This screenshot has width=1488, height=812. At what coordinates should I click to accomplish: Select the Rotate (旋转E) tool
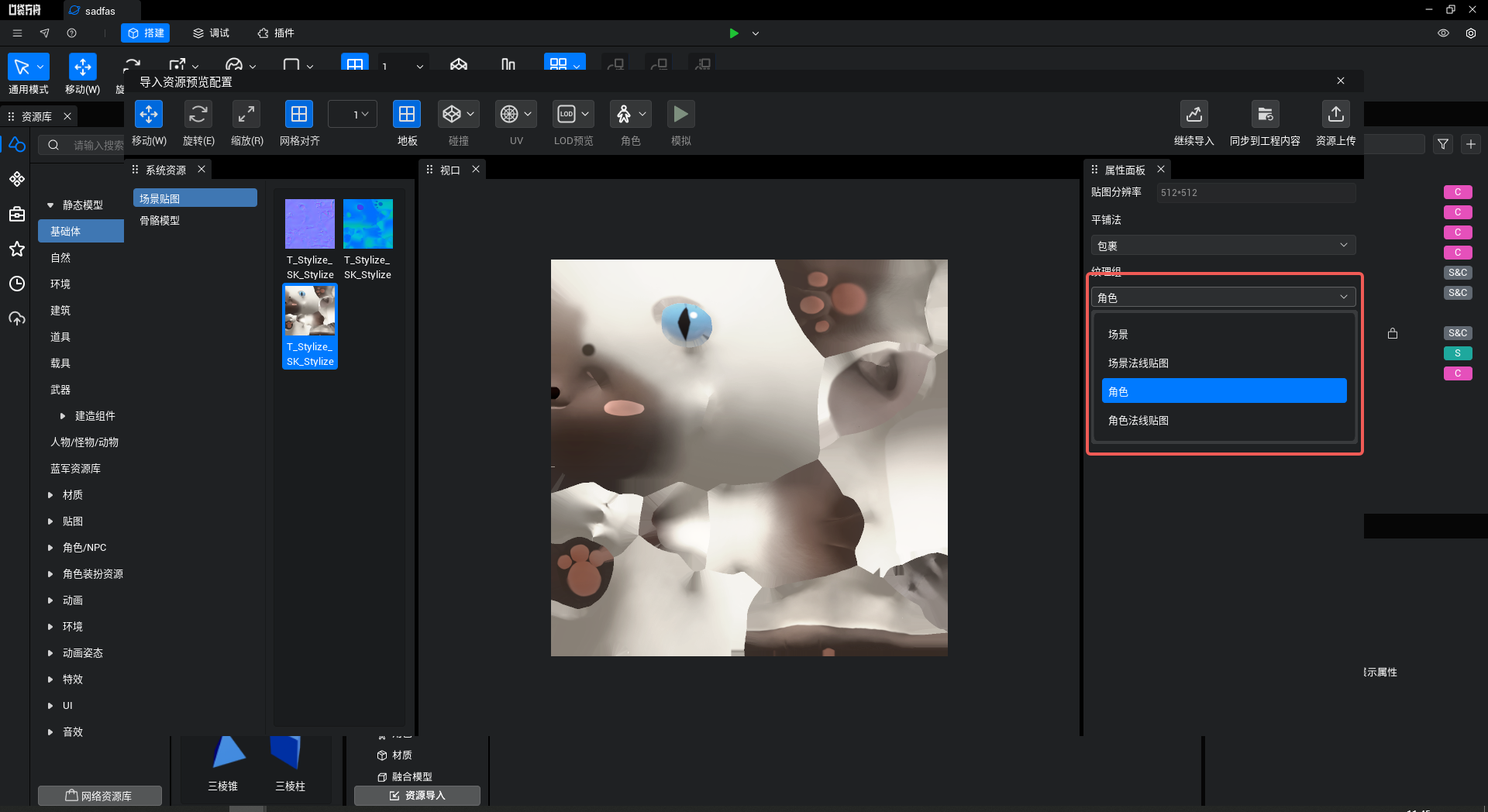198,115
